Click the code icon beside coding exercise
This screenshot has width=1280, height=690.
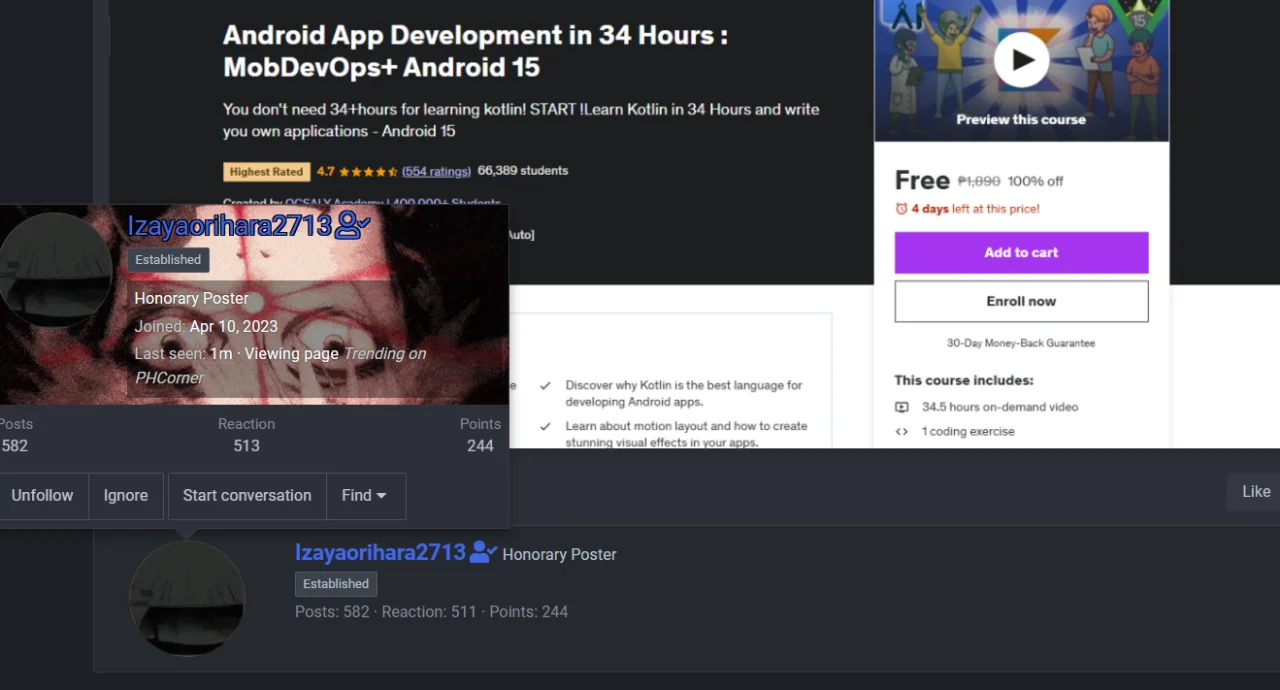point(901,432)
